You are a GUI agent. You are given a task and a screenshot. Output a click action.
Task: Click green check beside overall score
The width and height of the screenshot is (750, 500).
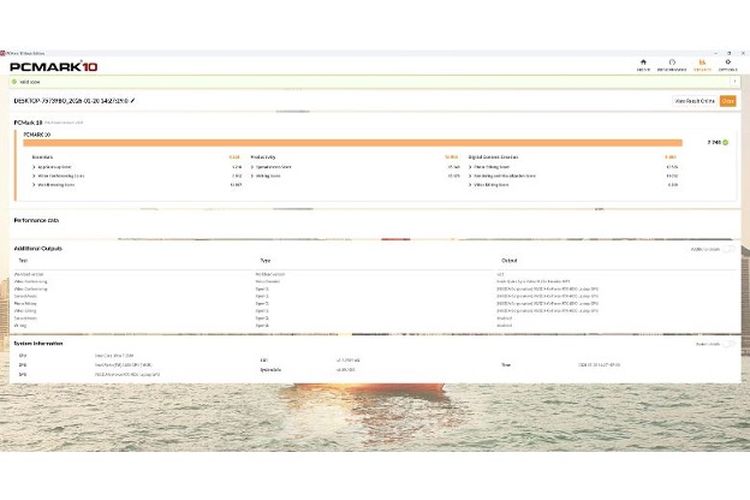726,143
